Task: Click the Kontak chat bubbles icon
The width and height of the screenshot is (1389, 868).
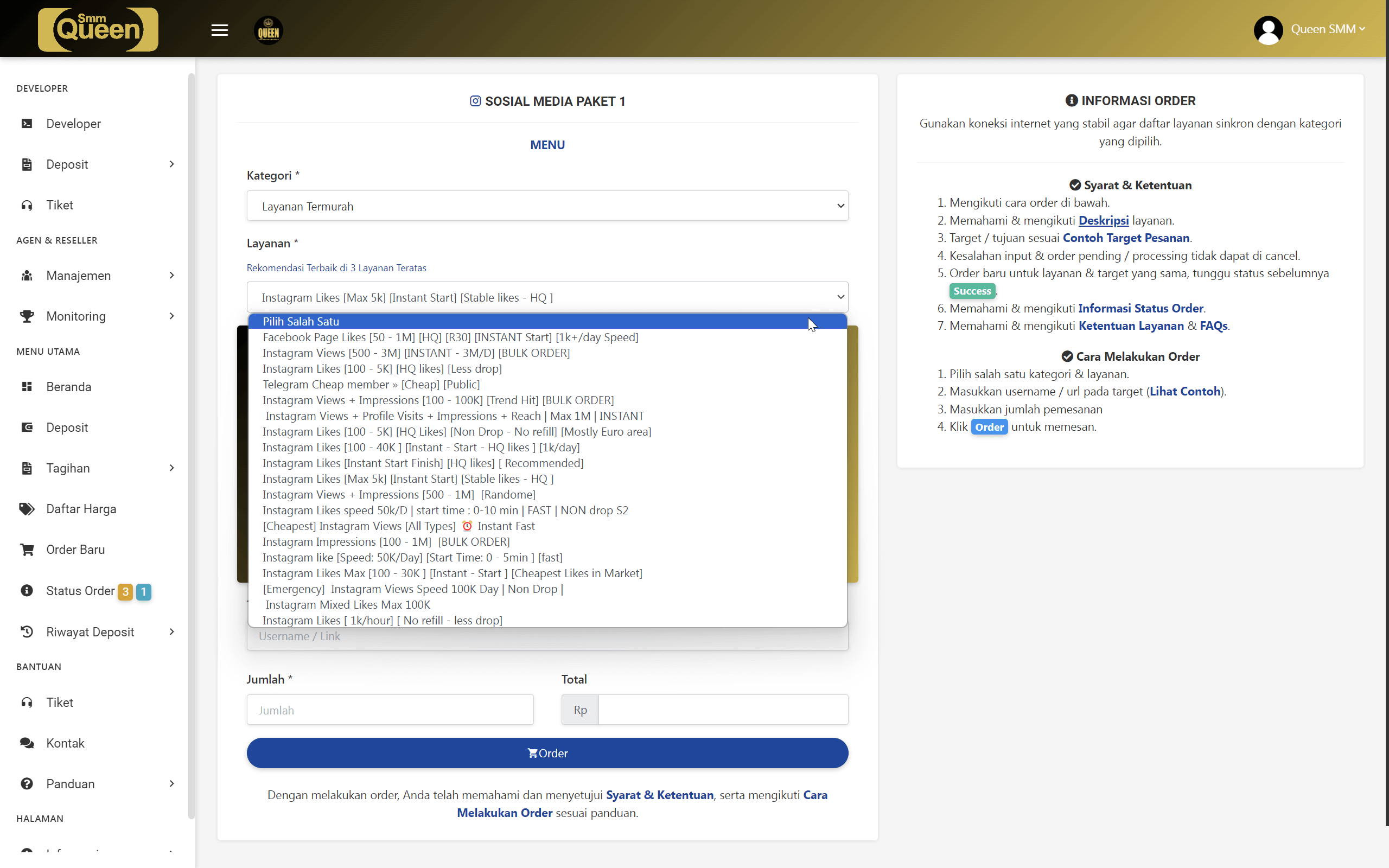Action: pyautogui.click(x=27, y=743)
